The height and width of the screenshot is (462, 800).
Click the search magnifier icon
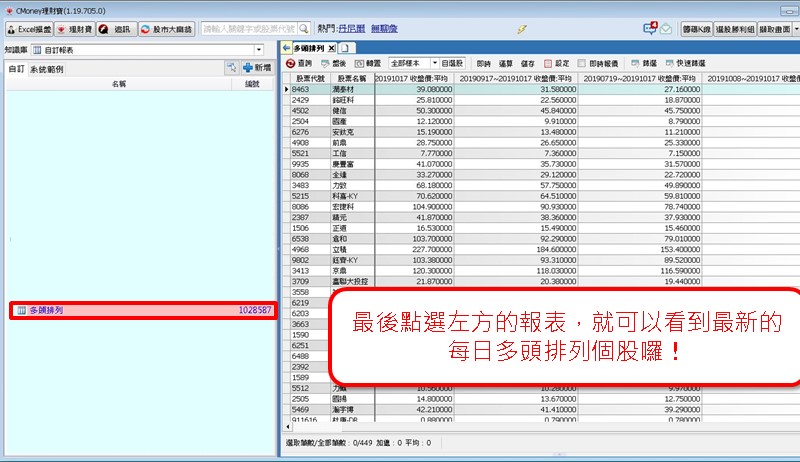(x=305, y=29)
